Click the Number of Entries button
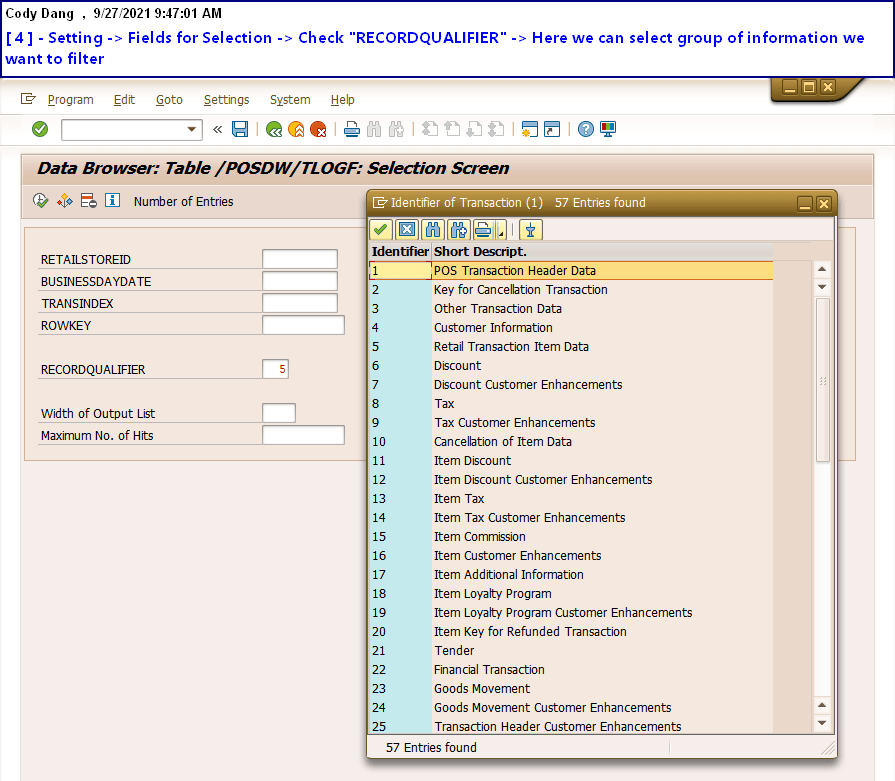This screenshot has width=895, height=781. click(x=183, y=202)
